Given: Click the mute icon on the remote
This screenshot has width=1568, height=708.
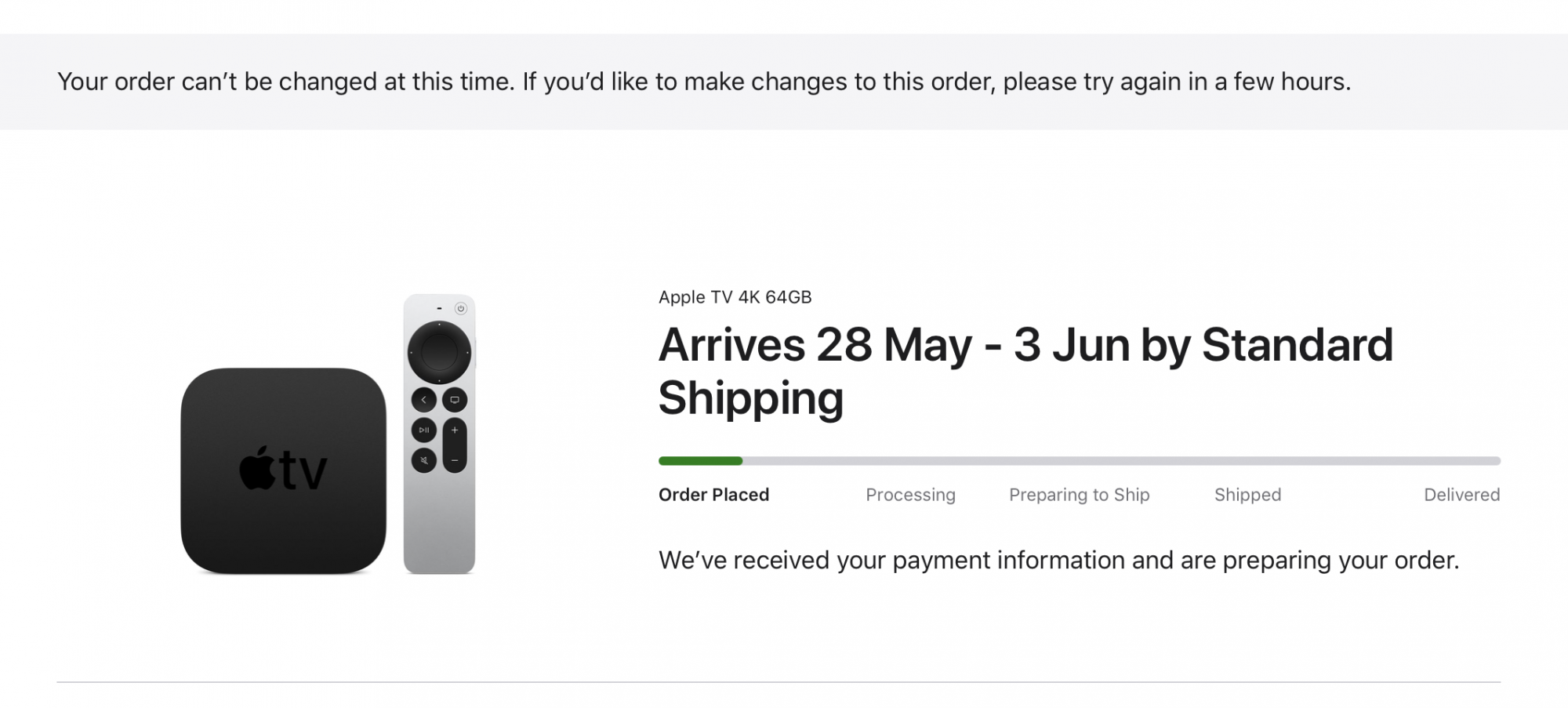Looking at the screenshot, I should 424,459.
